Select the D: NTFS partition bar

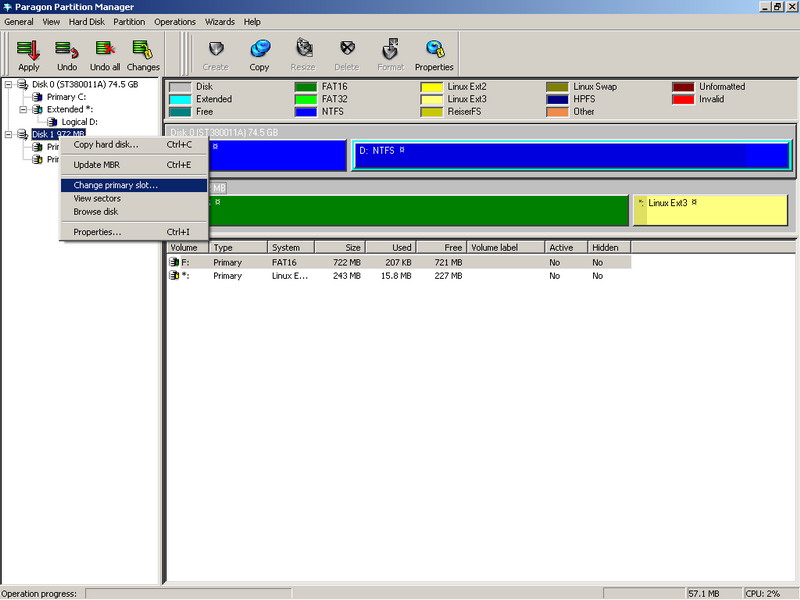click(571, 156)
